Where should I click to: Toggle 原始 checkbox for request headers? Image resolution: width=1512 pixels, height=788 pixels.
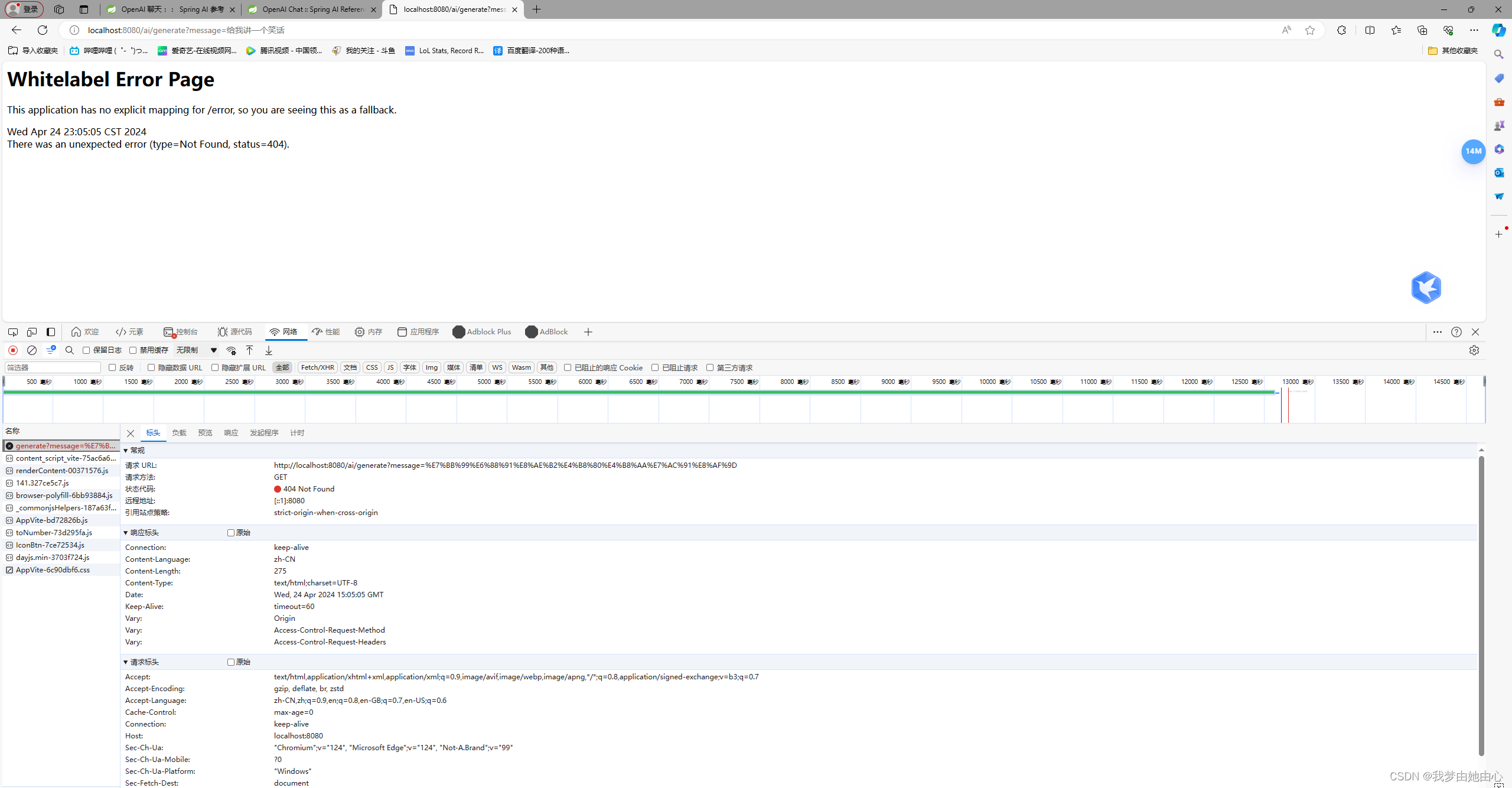click(x=231, y=662)
